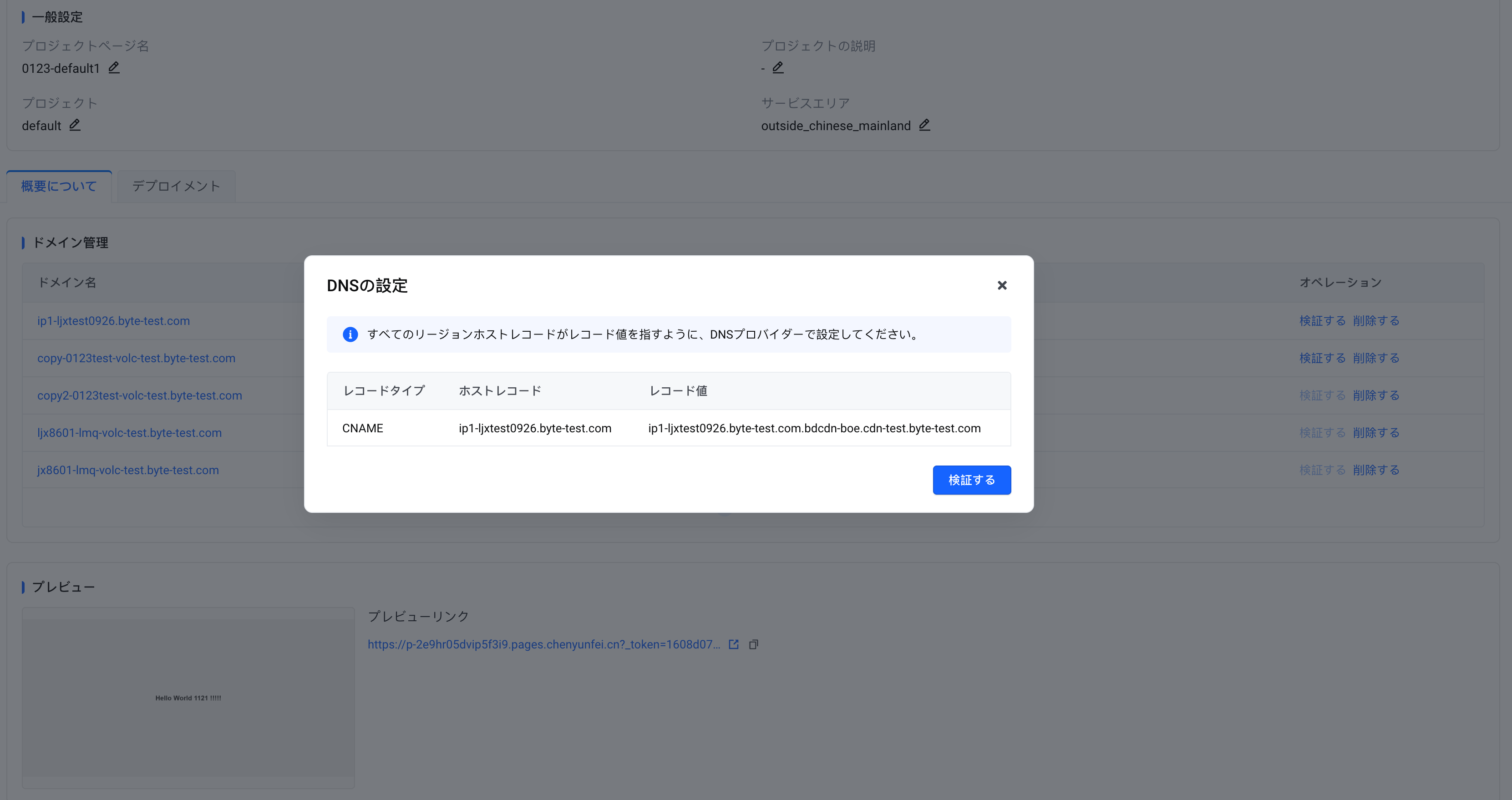Switch to the デプロイメント tab
This screenshot has height=800, width=1512.
176,186
